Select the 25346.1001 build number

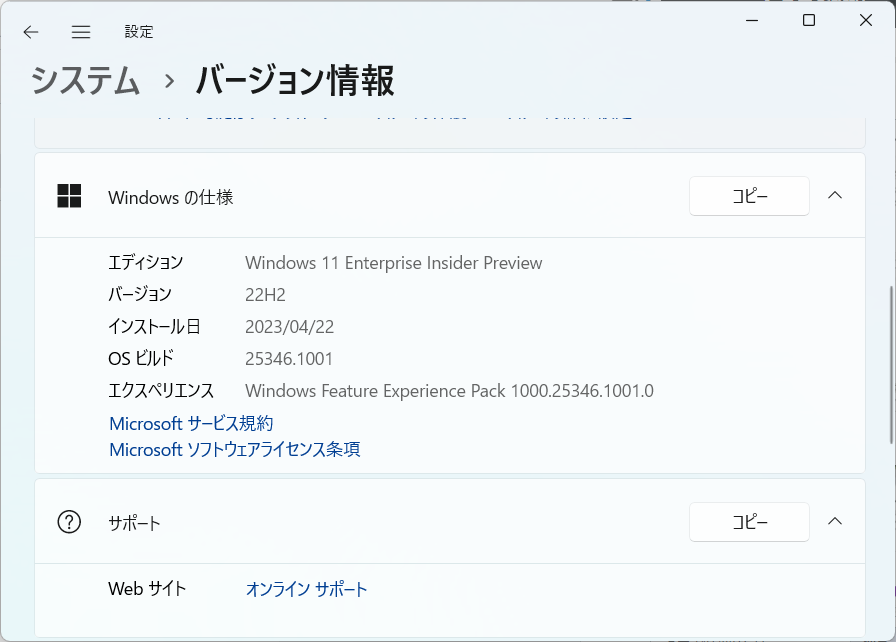point(289,359)
